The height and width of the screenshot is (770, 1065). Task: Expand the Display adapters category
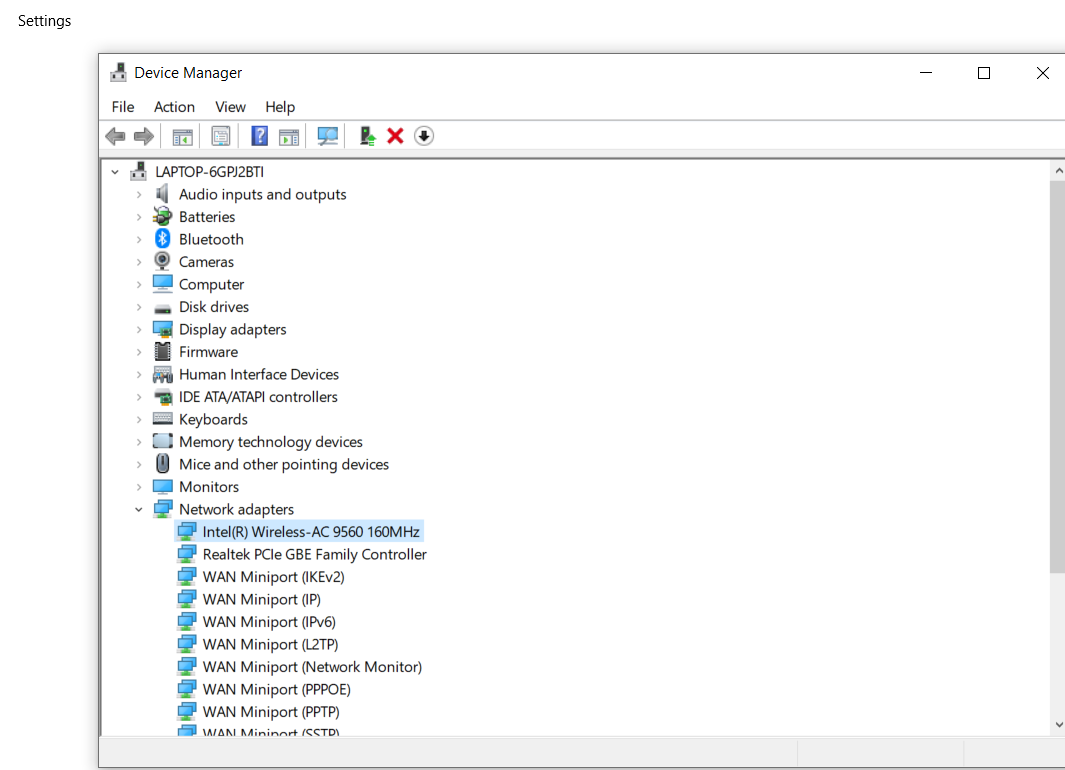pyautogui.click(x=140, y=328)
